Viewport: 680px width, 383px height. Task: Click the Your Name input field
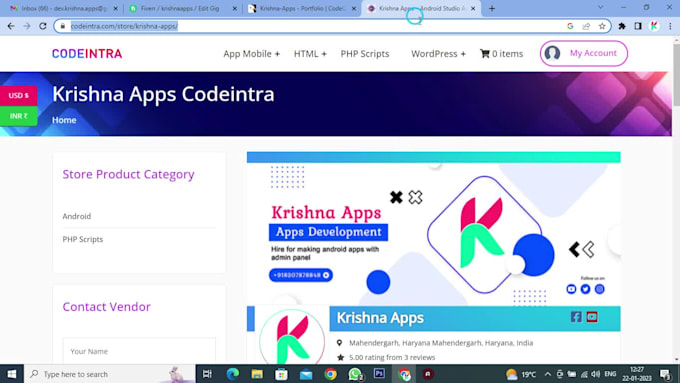click(x=139, y=351)
